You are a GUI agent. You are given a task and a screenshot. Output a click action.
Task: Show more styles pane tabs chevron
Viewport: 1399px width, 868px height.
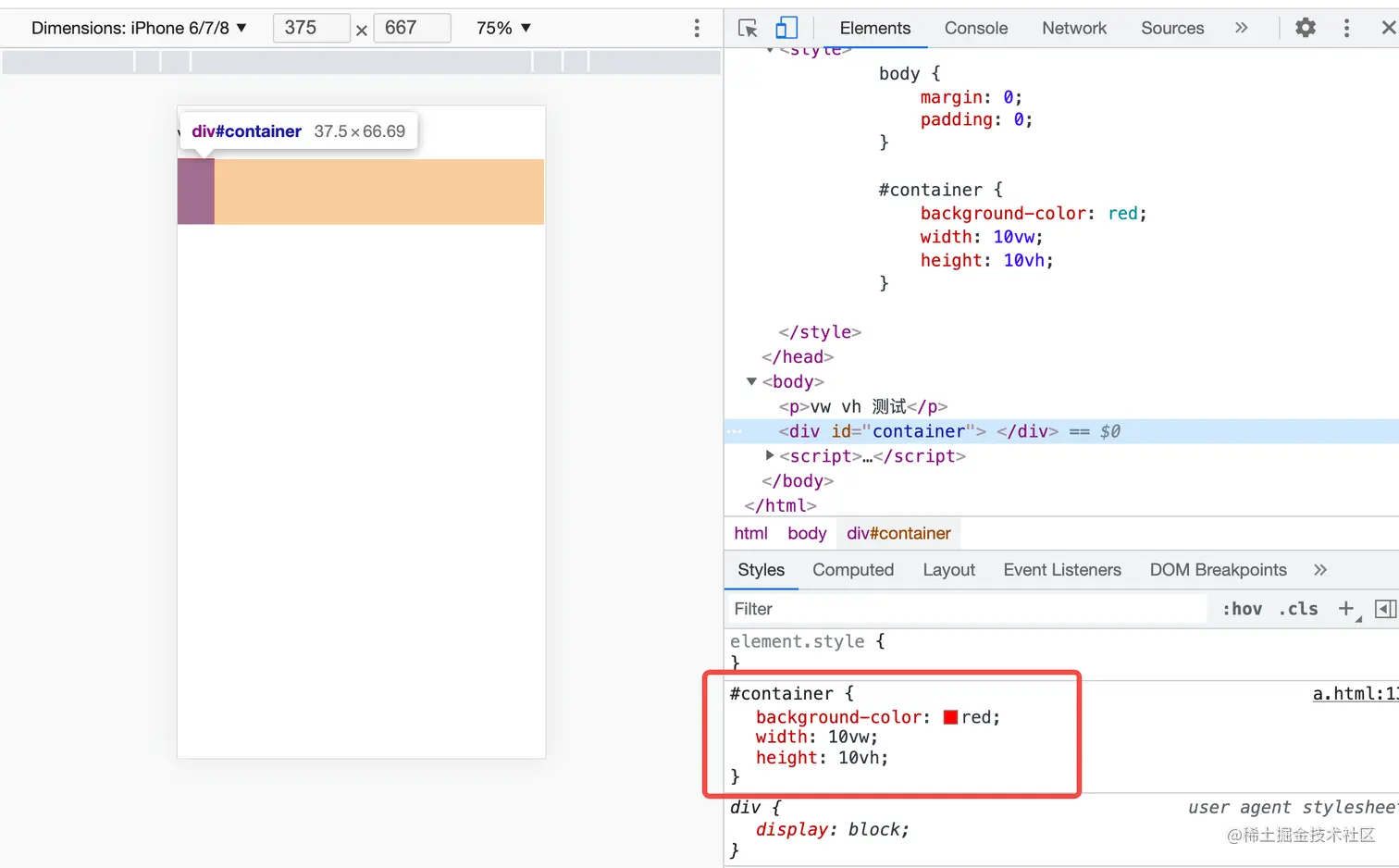1320,570
